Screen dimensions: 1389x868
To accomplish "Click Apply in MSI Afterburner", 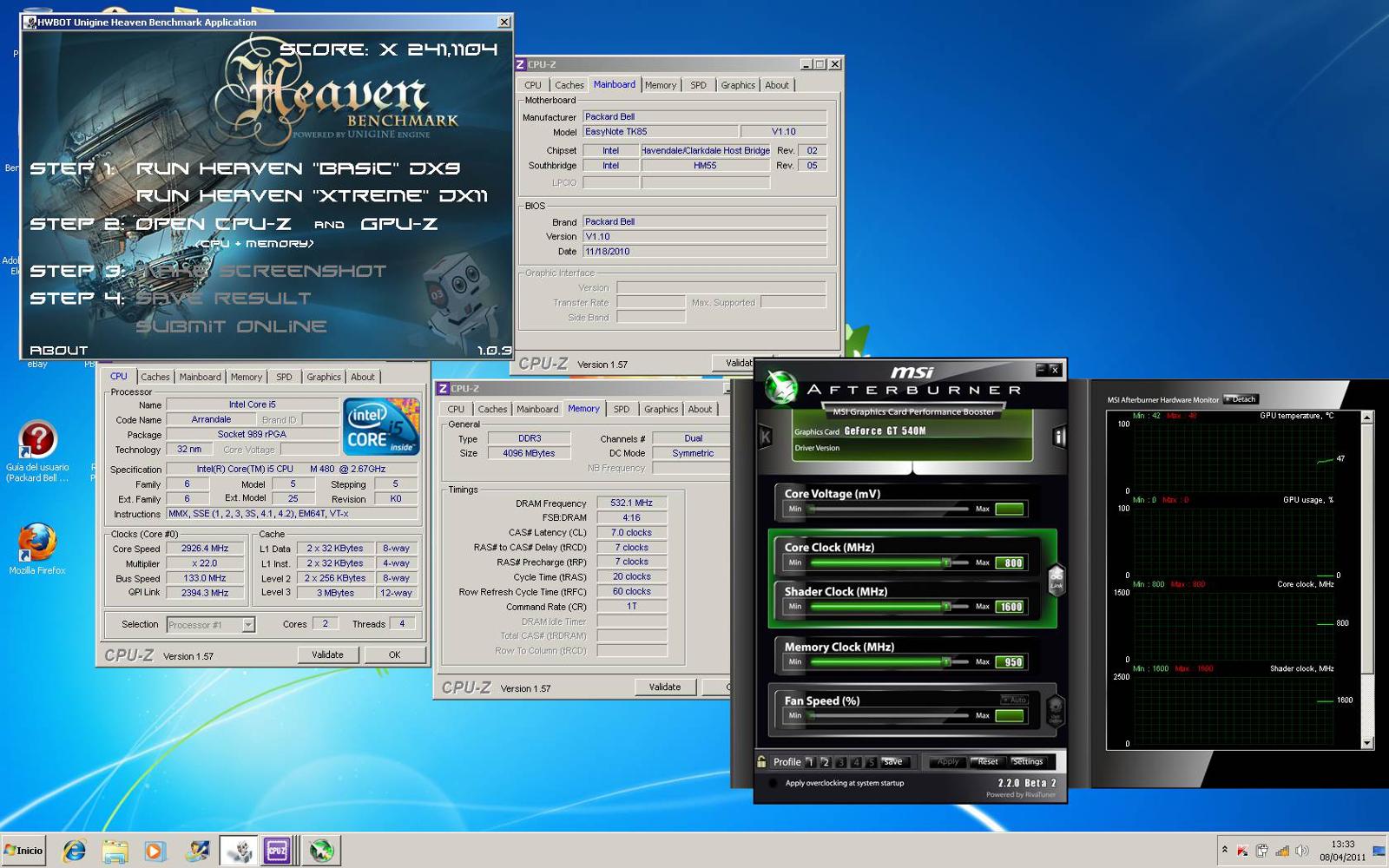I will pyautogui.click(x=948, y=761).
